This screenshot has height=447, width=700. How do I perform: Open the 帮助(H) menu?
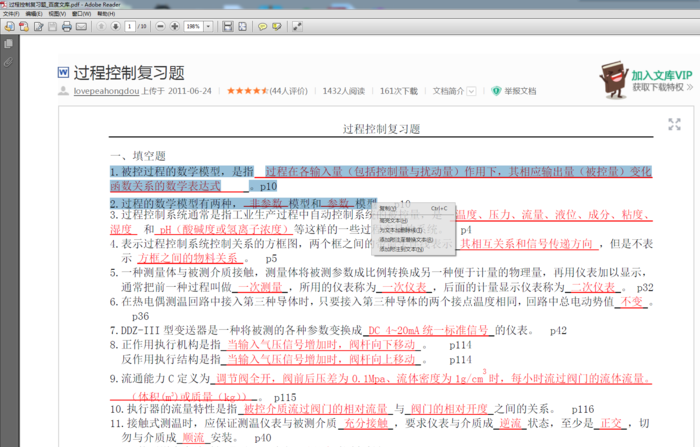106,14
